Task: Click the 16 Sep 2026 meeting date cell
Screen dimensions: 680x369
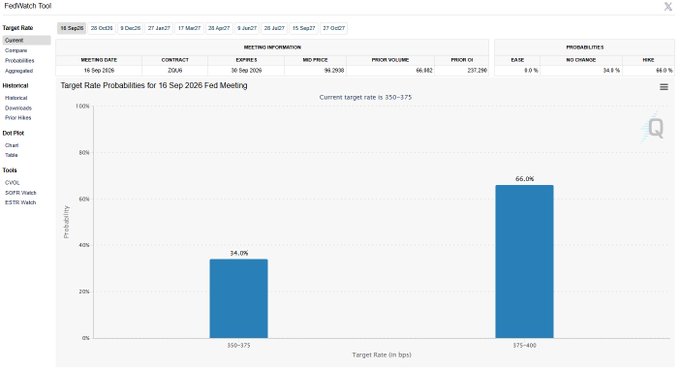Action: coord(99,70)
